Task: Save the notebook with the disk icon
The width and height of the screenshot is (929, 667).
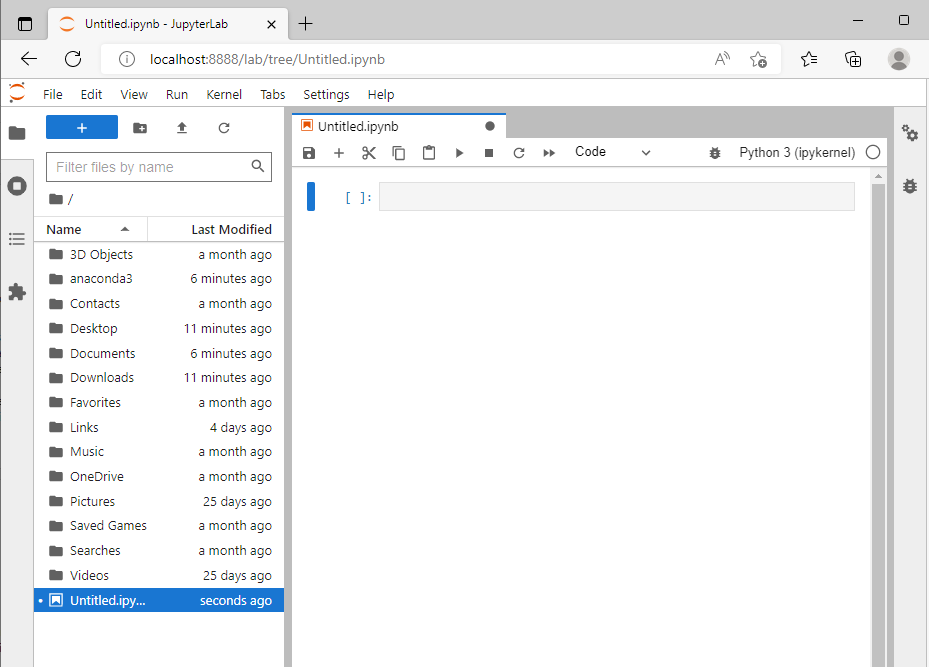Action: pos(309,153)
